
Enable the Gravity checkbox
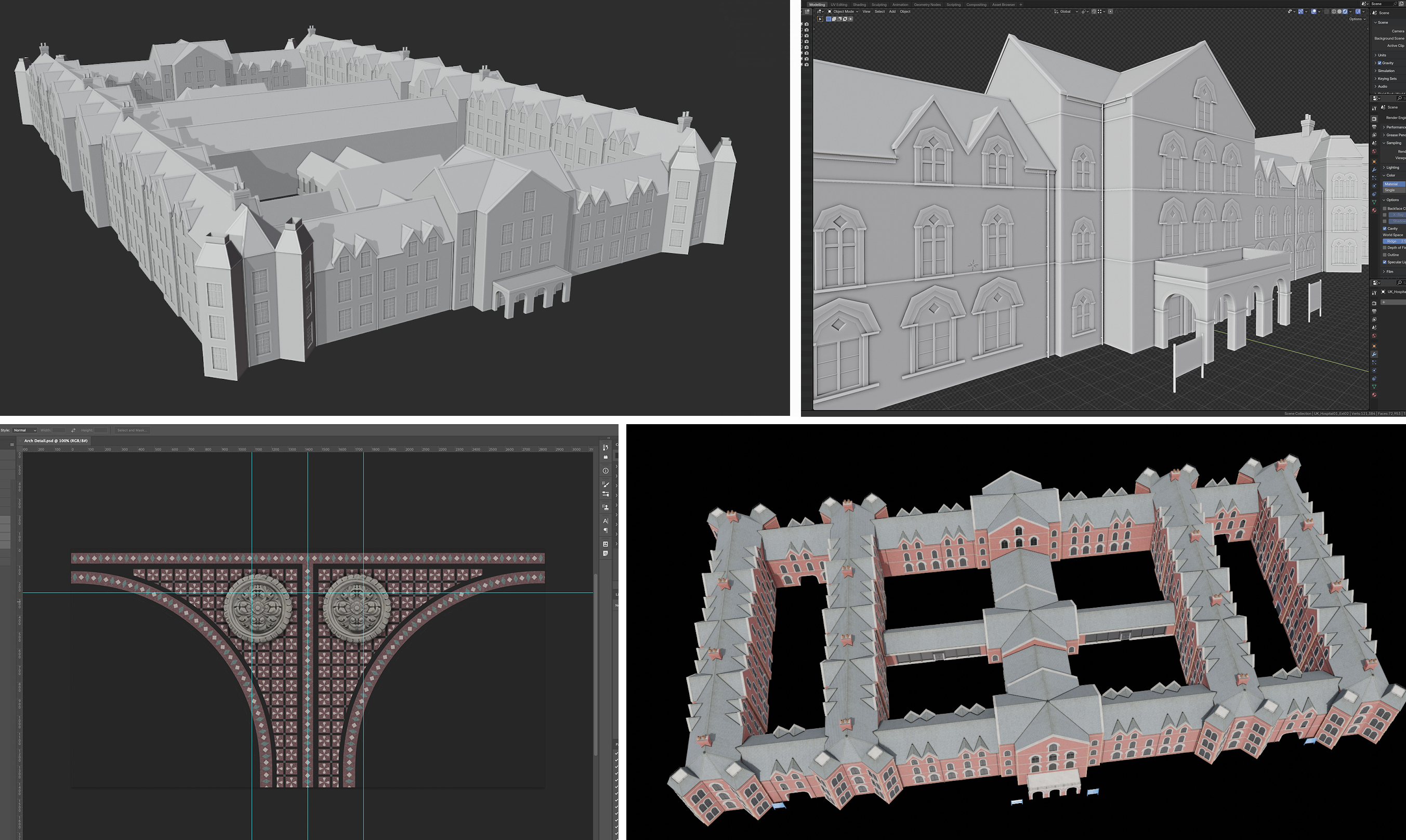[1379, 63]
